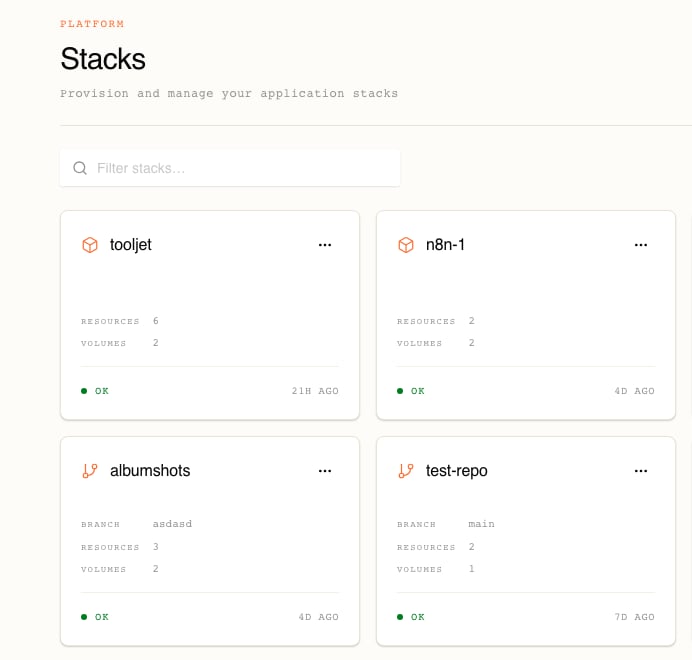Click the 4D AGO timestamp on n8n-1
Viewport: 692px width, 660px height.
635,391
